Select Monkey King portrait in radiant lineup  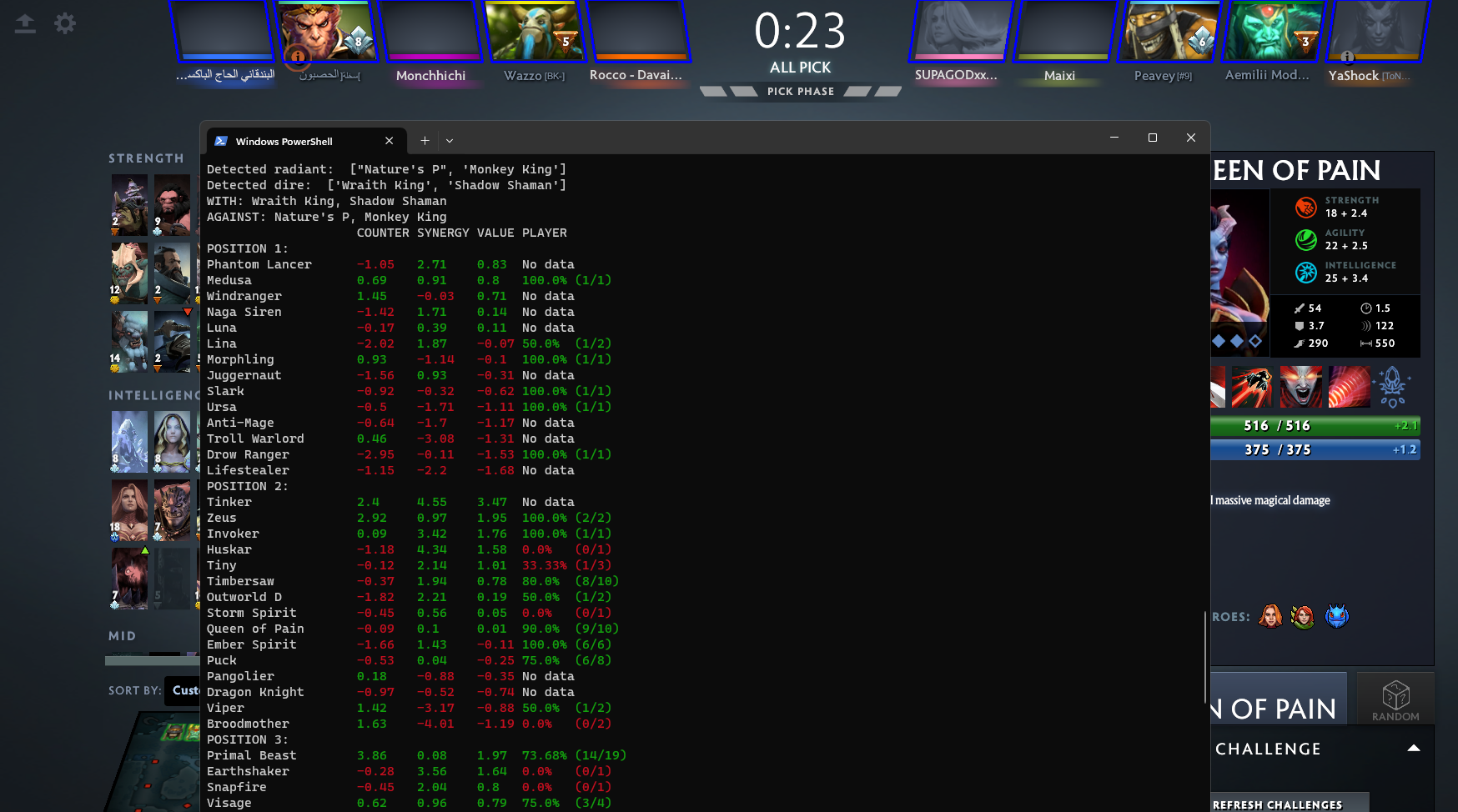point(326,31)
